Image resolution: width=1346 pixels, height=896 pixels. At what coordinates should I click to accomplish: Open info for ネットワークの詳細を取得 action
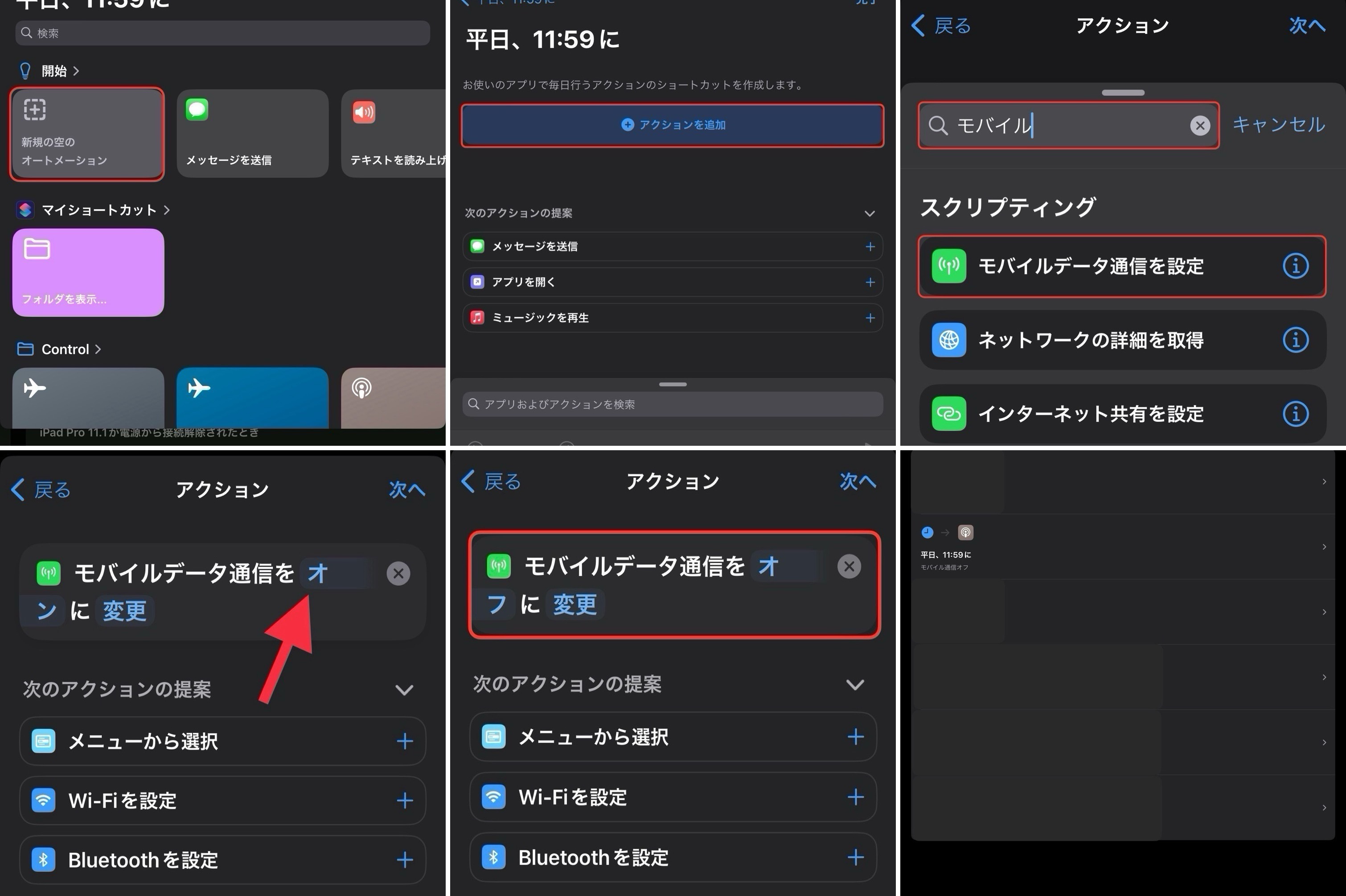coord(1295,340)
